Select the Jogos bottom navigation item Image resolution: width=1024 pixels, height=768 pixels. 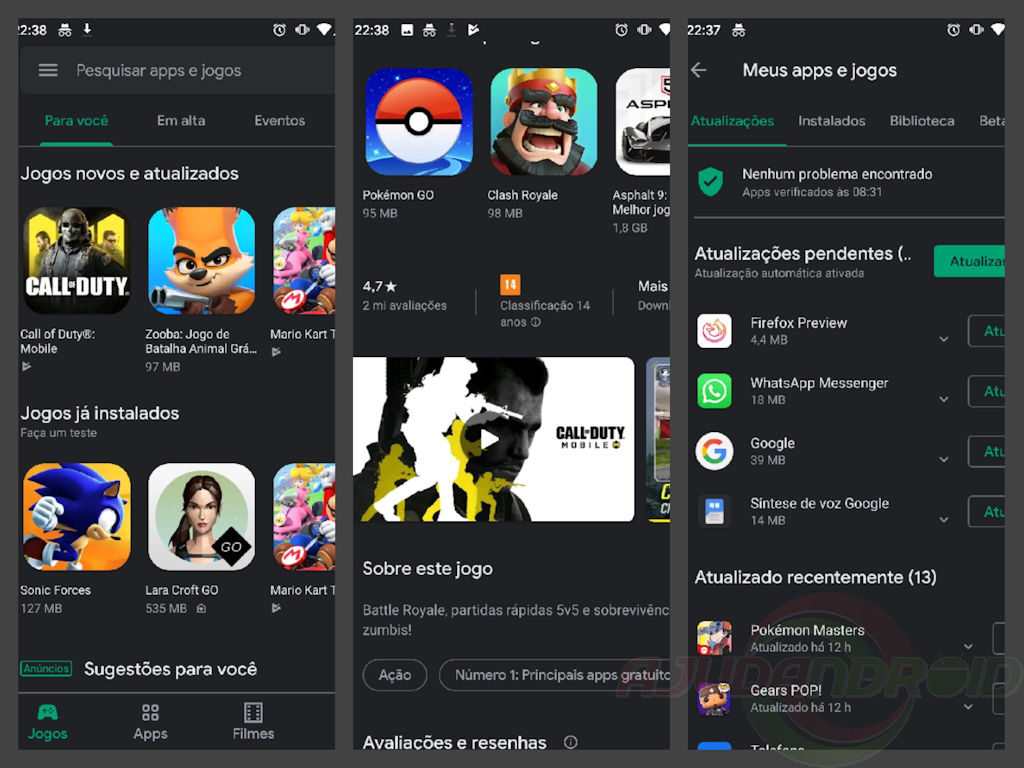pos(48,722)
